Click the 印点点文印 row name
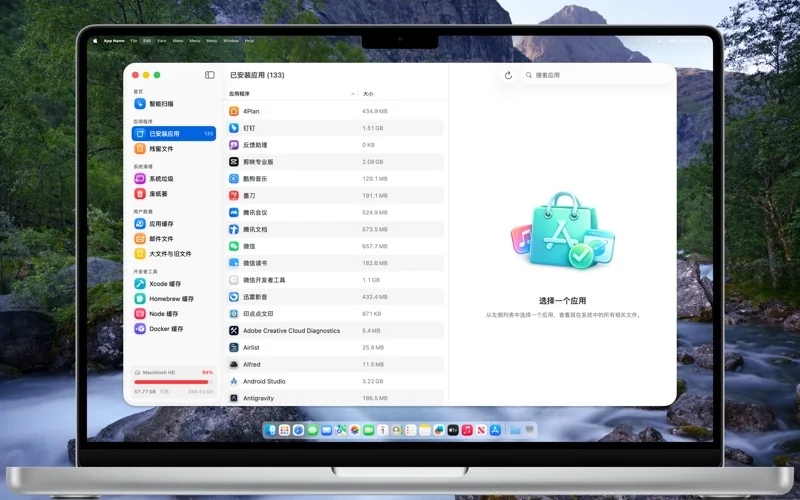This screenshot has width=800, height=500. [258, 314]
